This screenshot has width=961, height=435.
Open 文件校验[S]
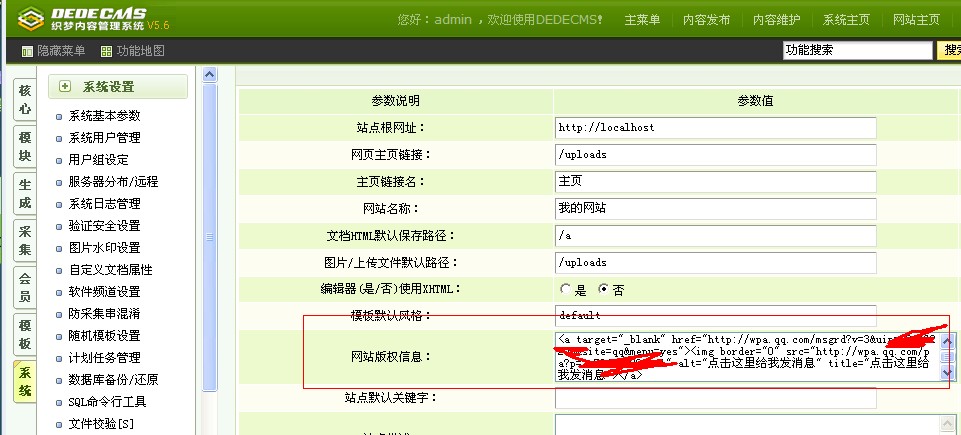point(101,424)
